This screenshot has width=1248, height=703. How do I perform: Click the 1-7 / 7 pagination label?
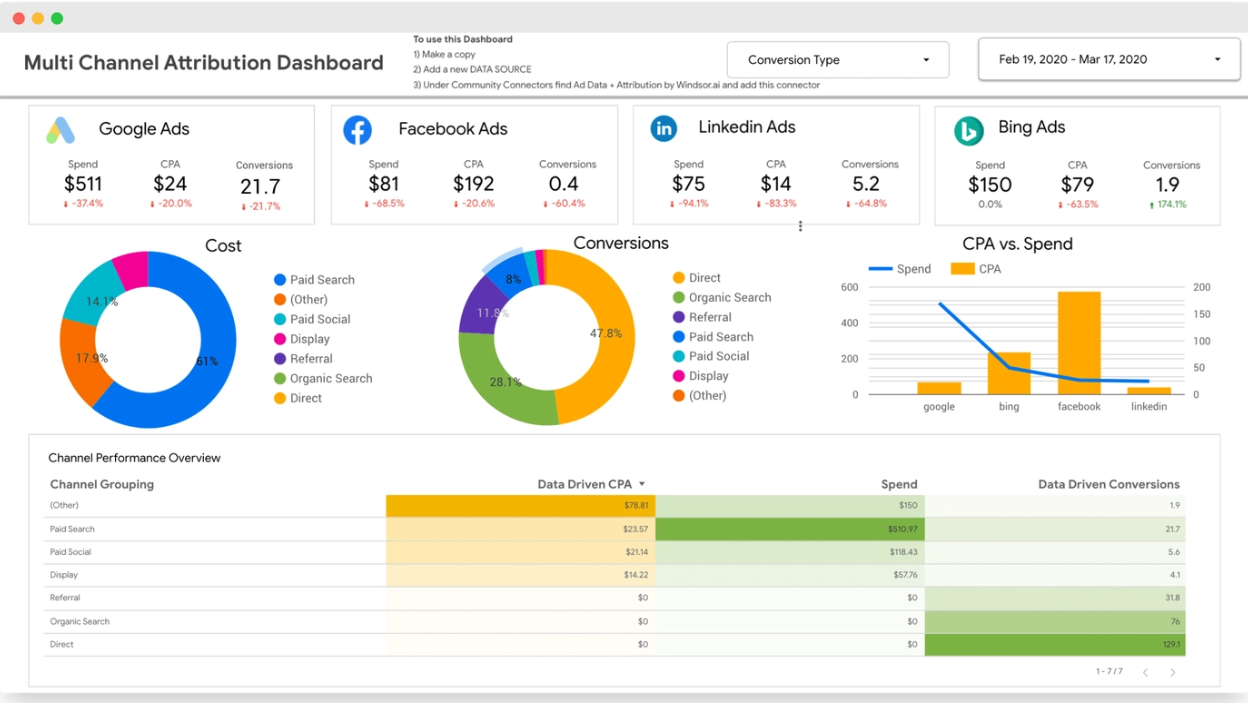pyautogui.click(x=1109, y=672)
